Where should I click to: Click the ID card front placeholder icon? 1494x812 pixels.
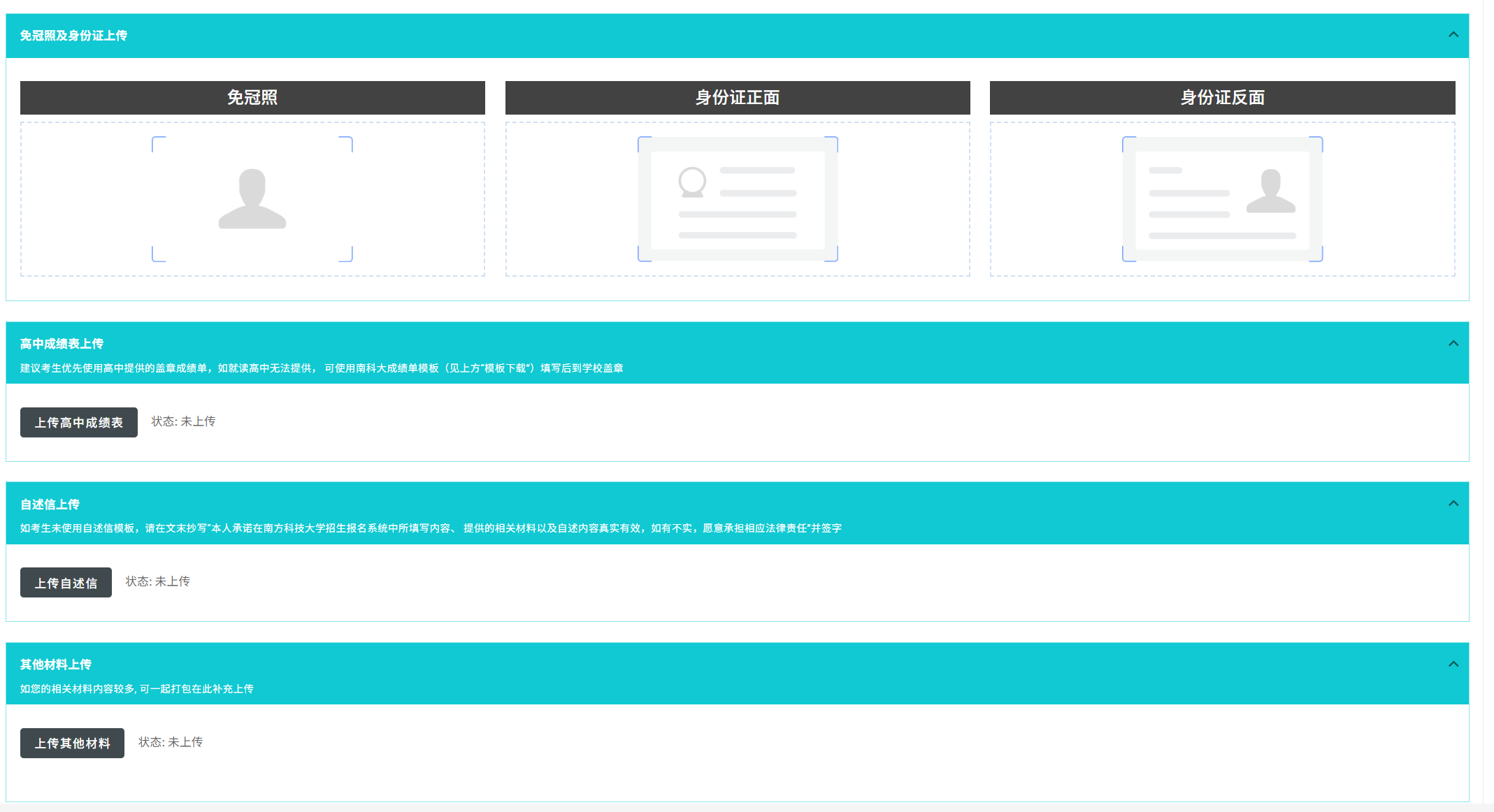(x=738, y=199)
